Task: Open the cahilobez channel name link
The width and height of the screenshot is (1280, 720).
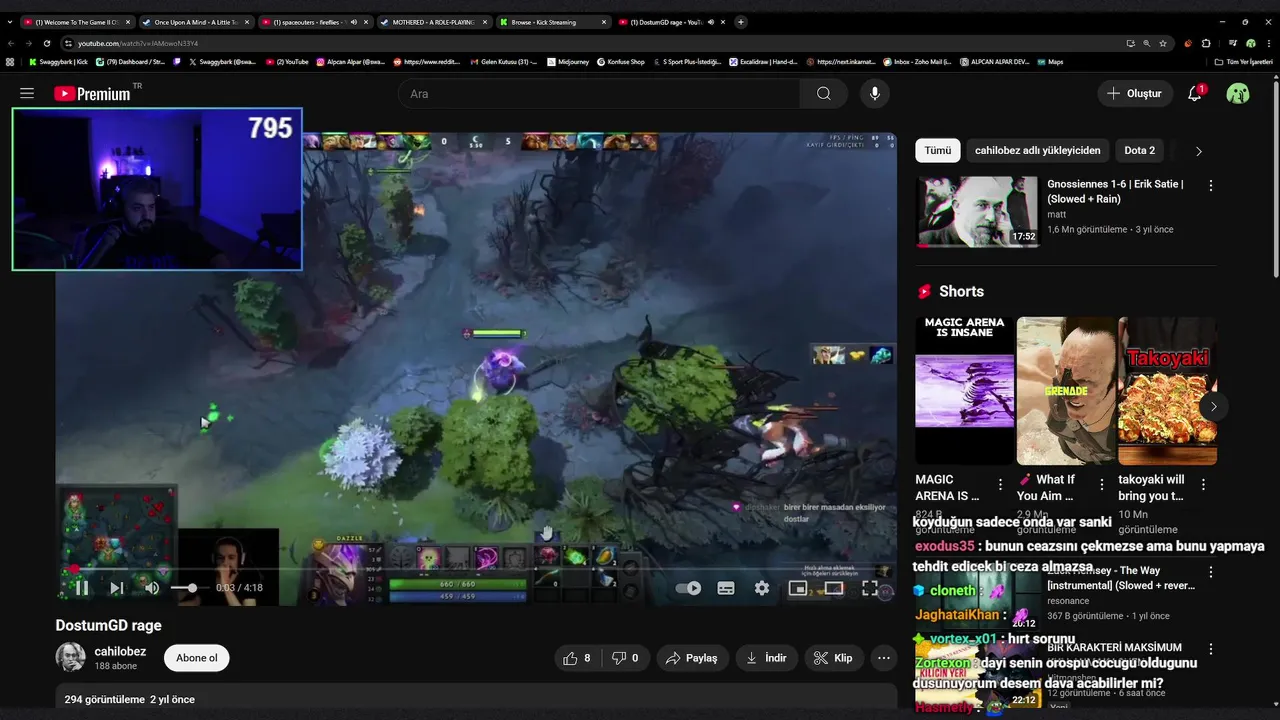Action: coord(120,652)
